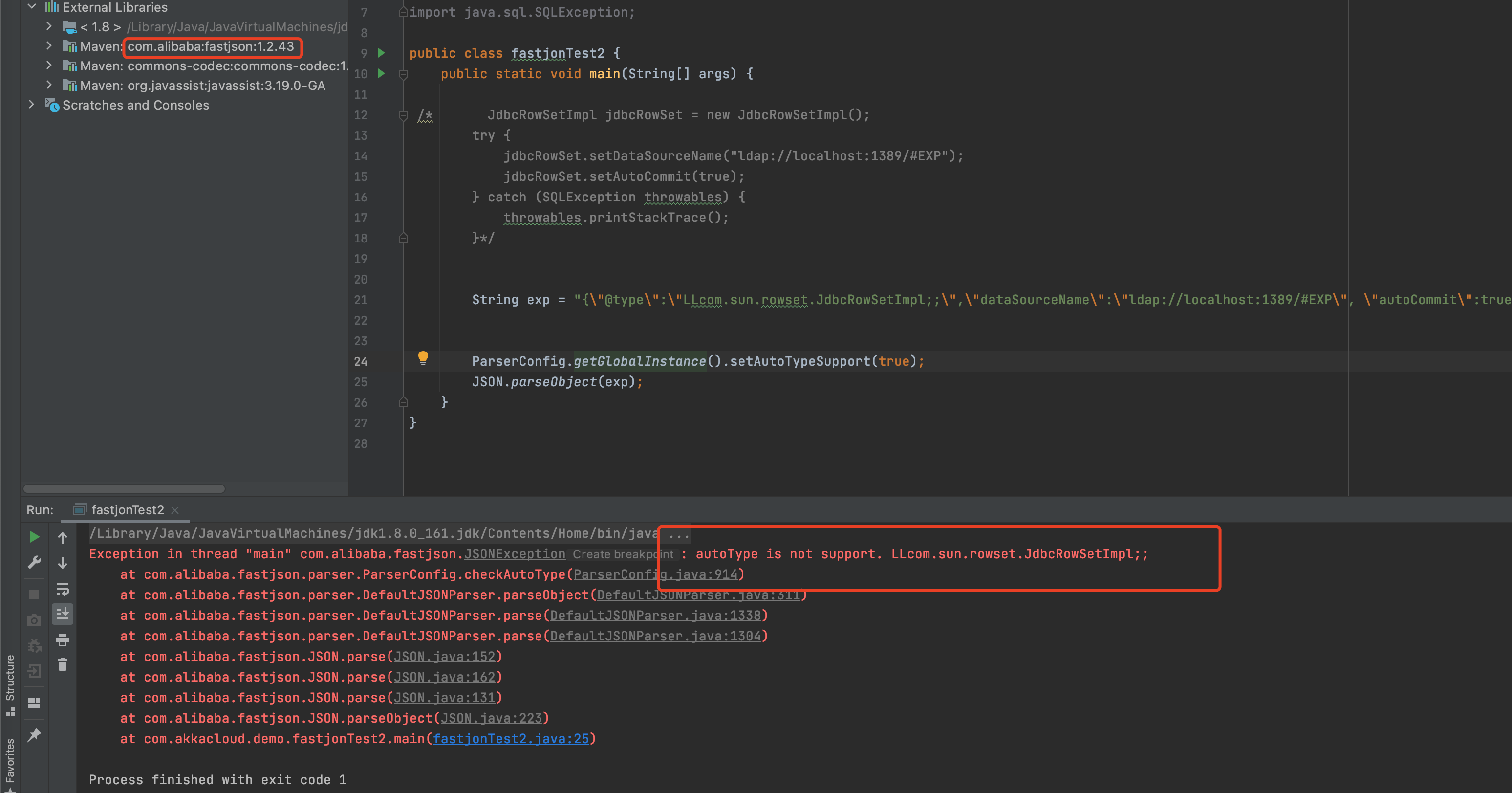Open JSON.java:152 stack trace link
1512x793 pixels.
pos(444,657)
